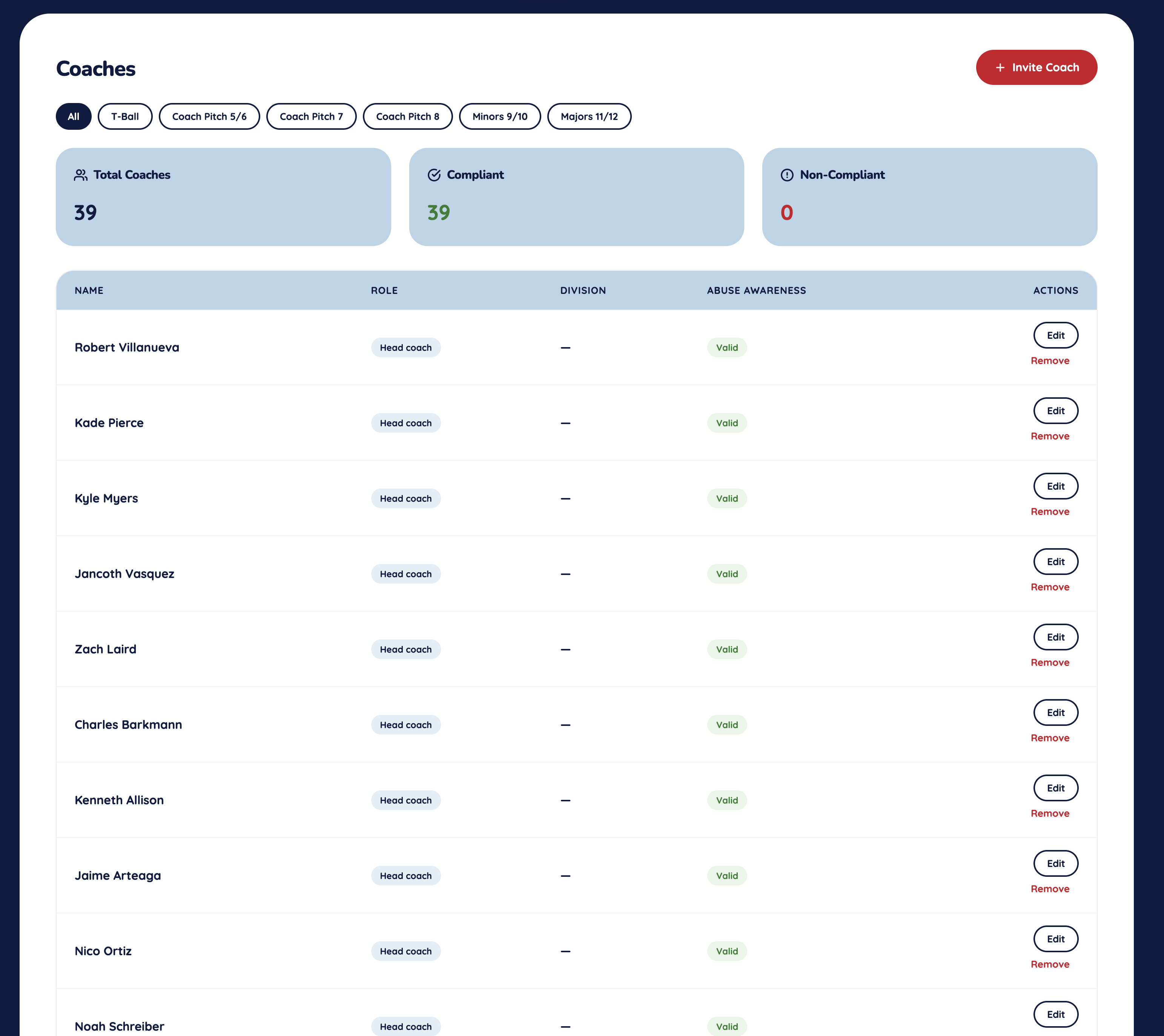
Task: Click Zach Laird's Head coach role badge
Action: (x=405, y=649)
